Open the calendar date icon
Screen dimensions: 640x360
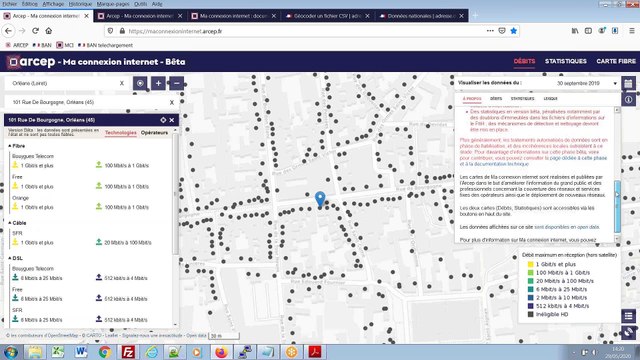pos(629,84)
